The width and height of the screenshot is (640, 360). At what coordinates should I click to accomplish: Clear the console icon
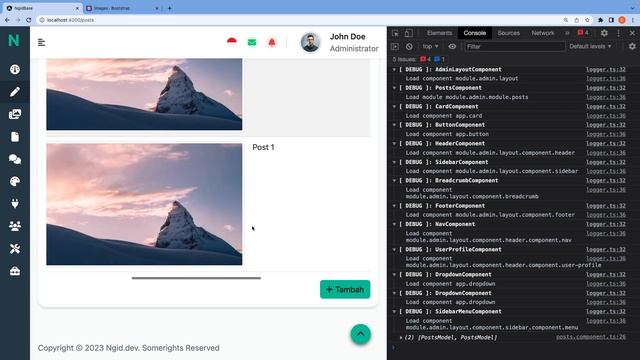click(x=409, y=47)
